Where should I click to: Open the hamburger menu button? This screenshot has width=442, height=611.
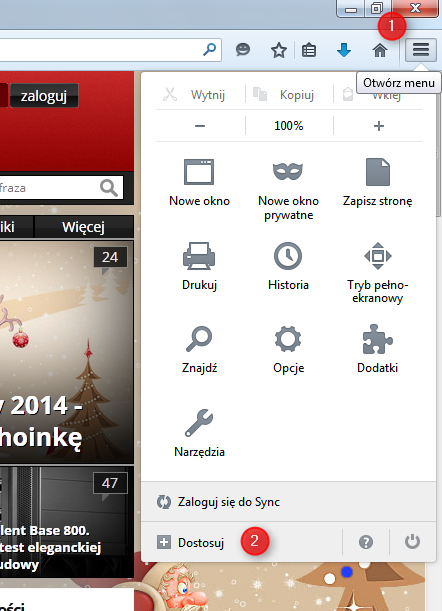click(x=421, y=50)
